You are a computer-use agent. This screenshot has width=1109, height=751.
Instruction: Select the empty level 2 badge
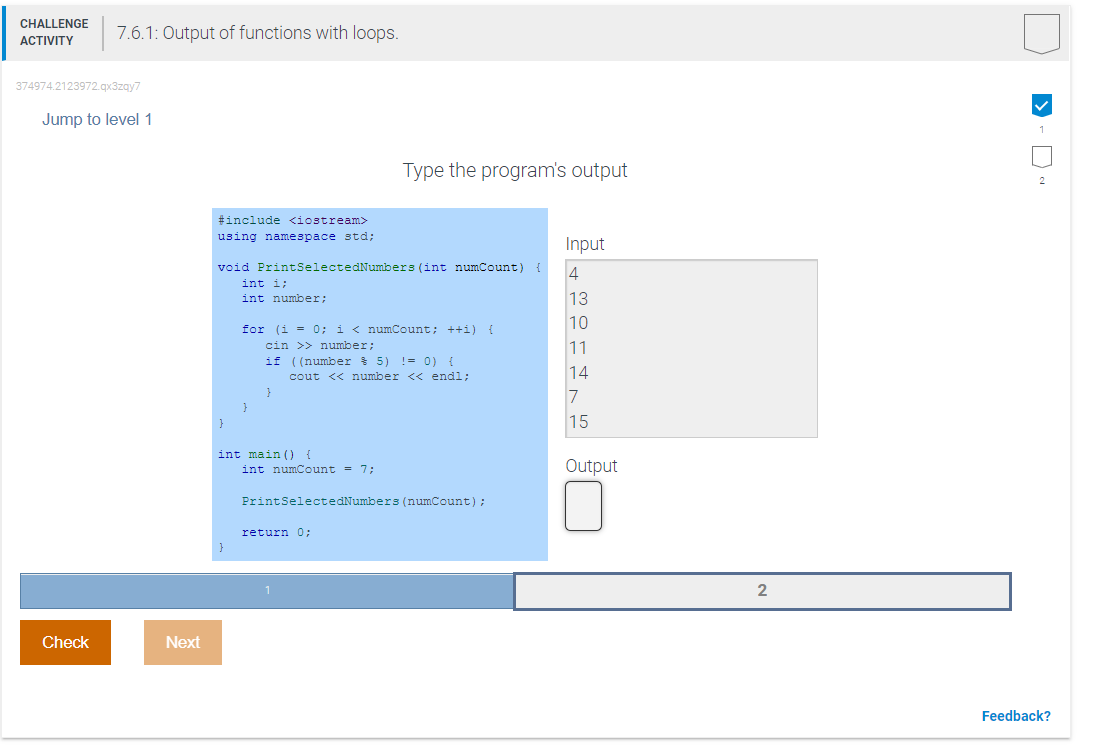[x=1041, y=156]
